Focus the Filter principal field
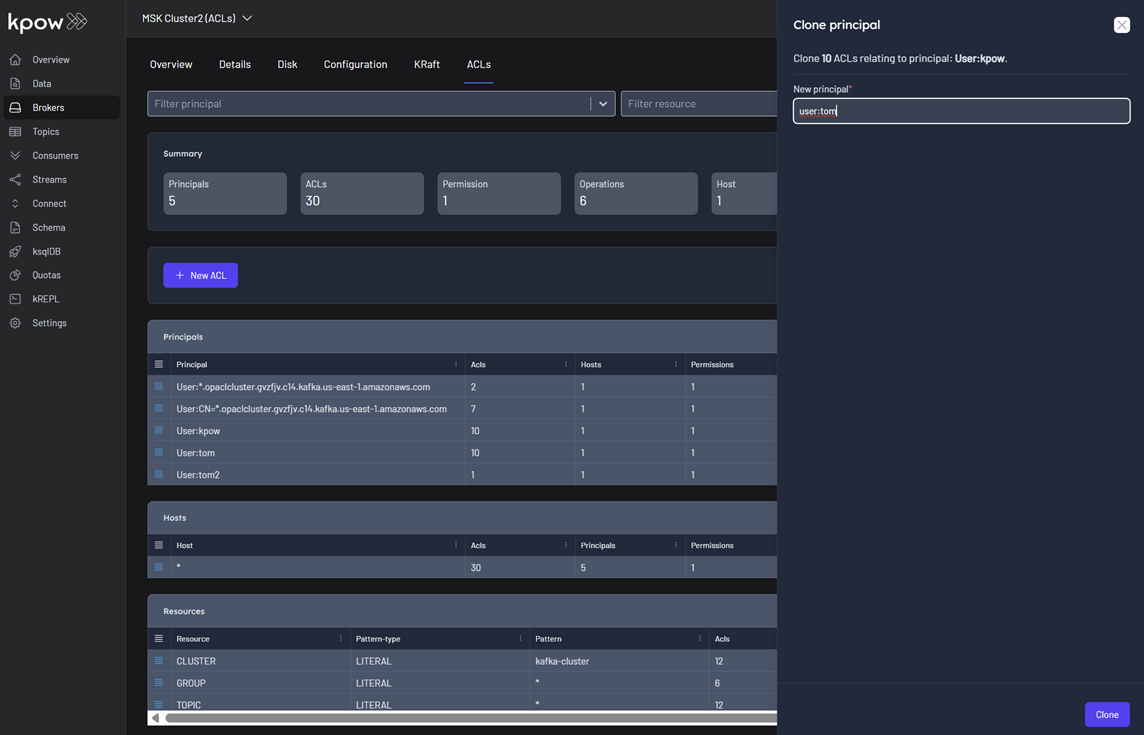Screen dimensions: 1144x735 coord(368,104)
